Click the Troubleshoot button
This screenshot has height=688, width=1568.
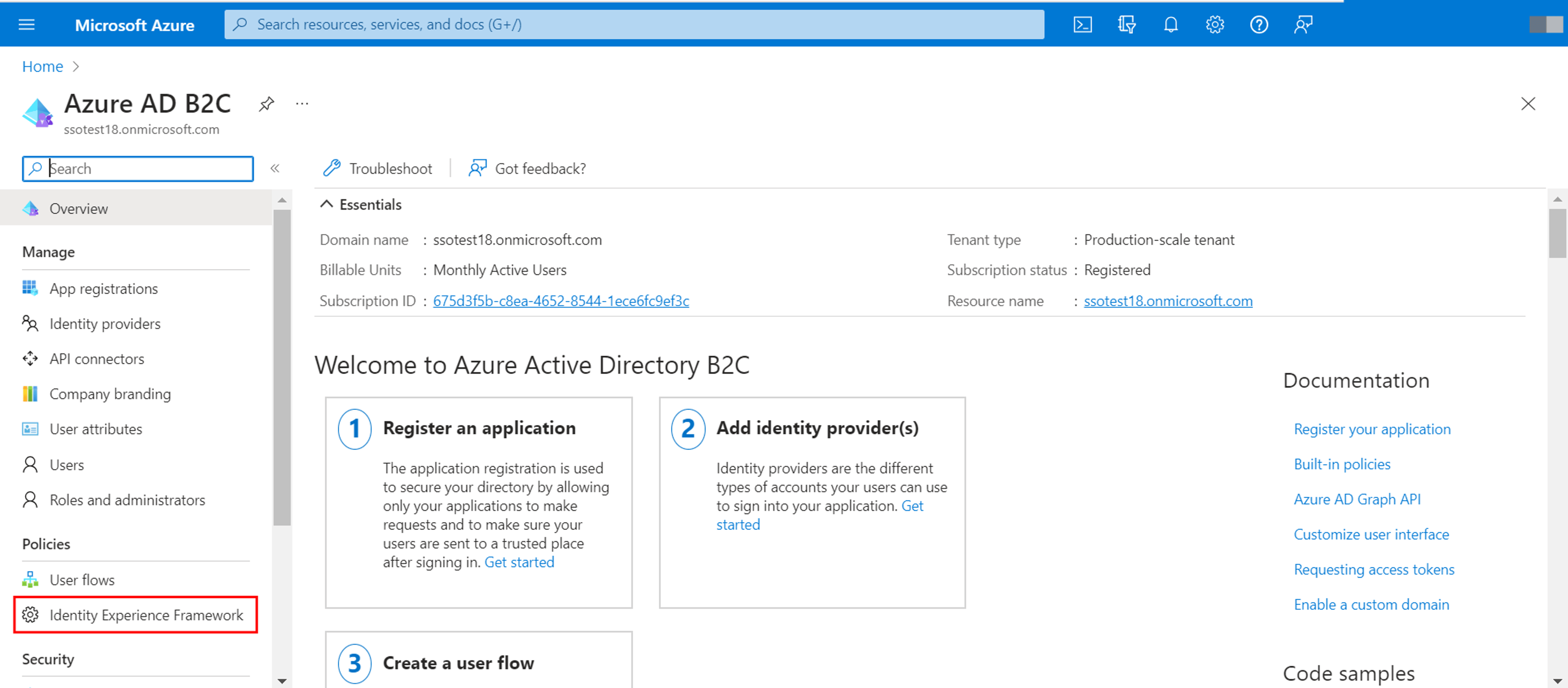pos(378,169)
